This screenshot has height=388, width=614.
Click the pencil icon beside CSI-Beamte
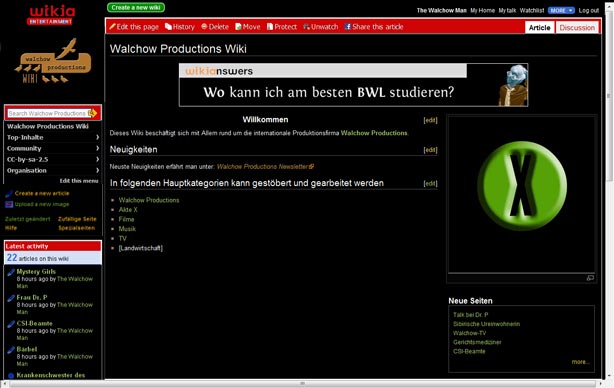click(11, 324)
